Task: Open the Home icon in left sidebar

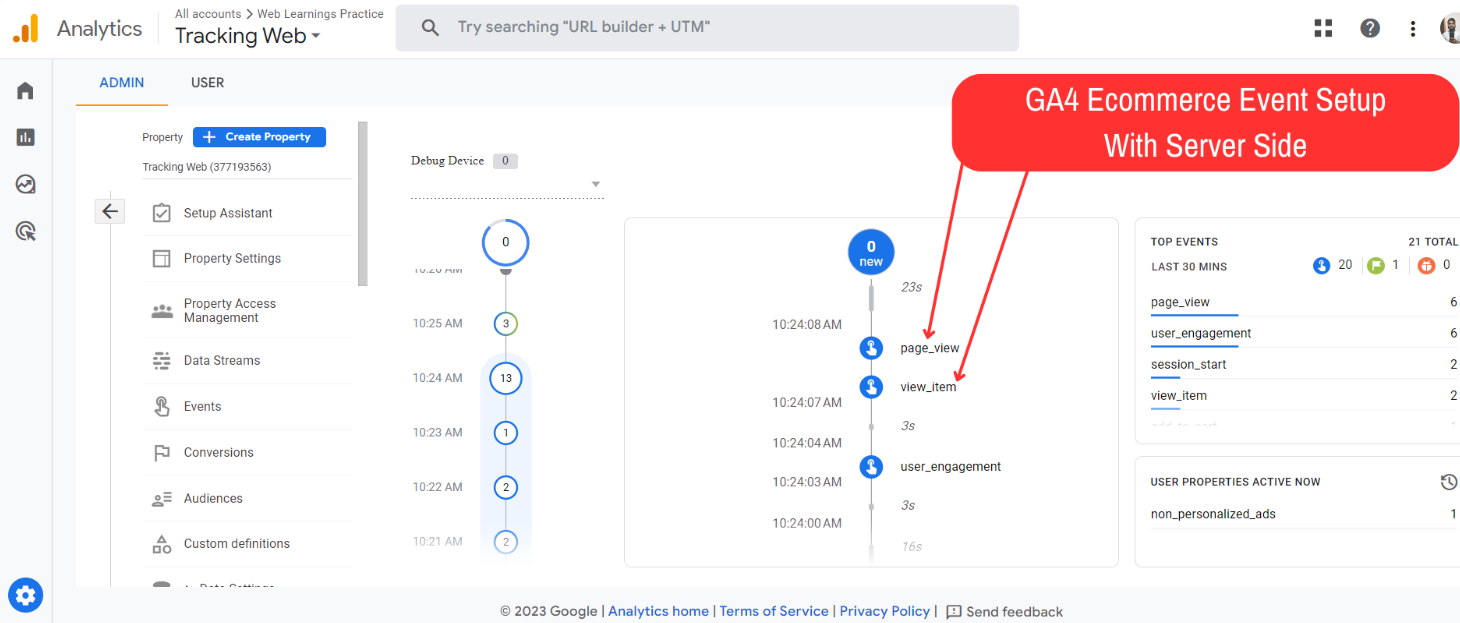Action: pos(26,91)
